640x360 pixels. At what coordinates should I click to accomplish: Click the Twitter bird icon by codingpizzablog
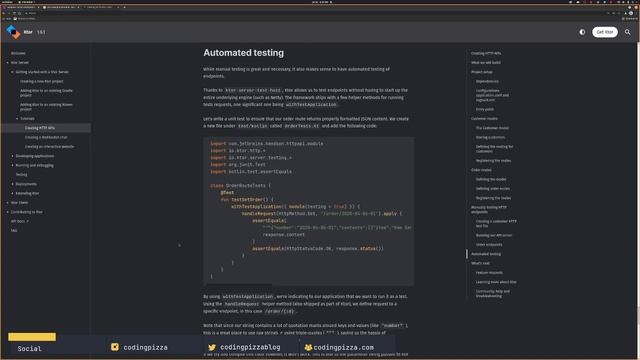click(211, 347)
